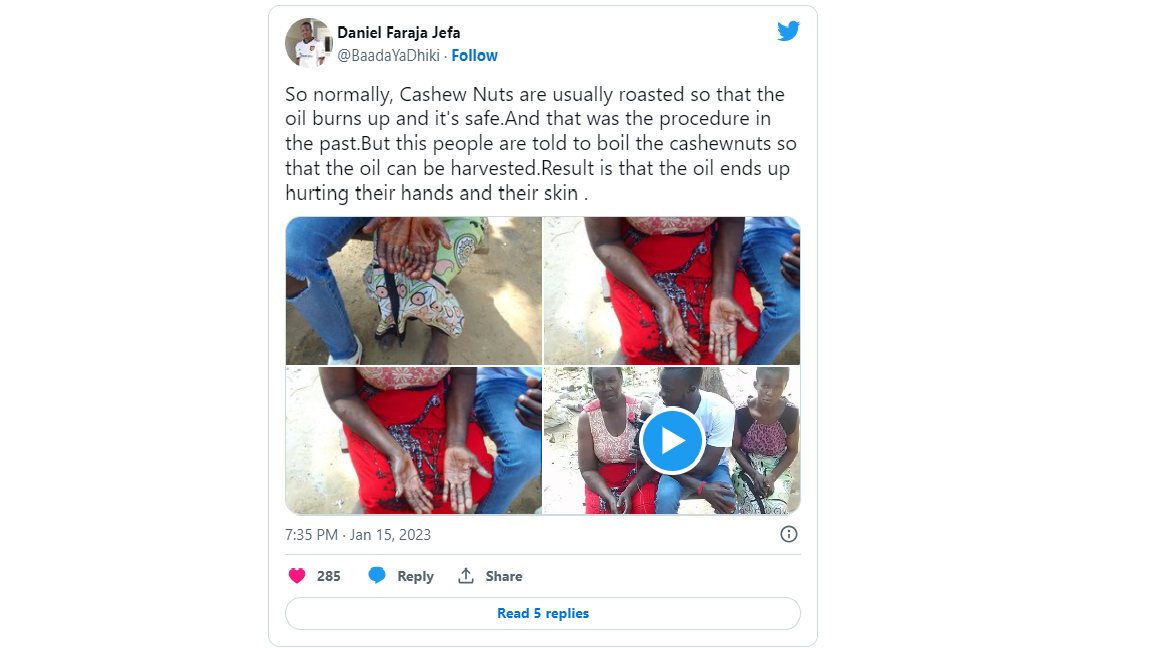Open the top-left photo of hands

(413, 290)
